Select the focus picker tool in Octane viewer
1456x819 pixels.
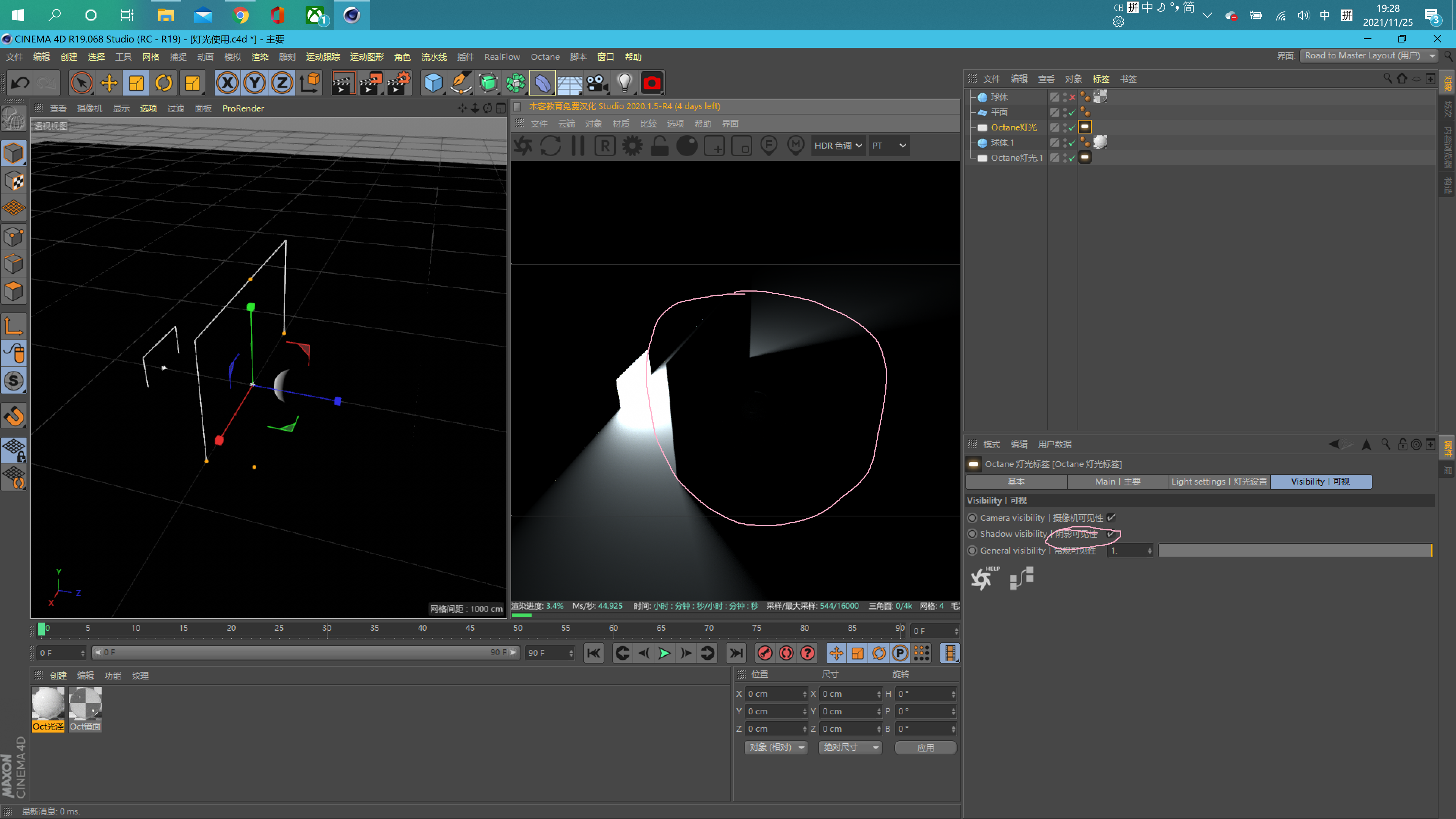click(768, 145)
